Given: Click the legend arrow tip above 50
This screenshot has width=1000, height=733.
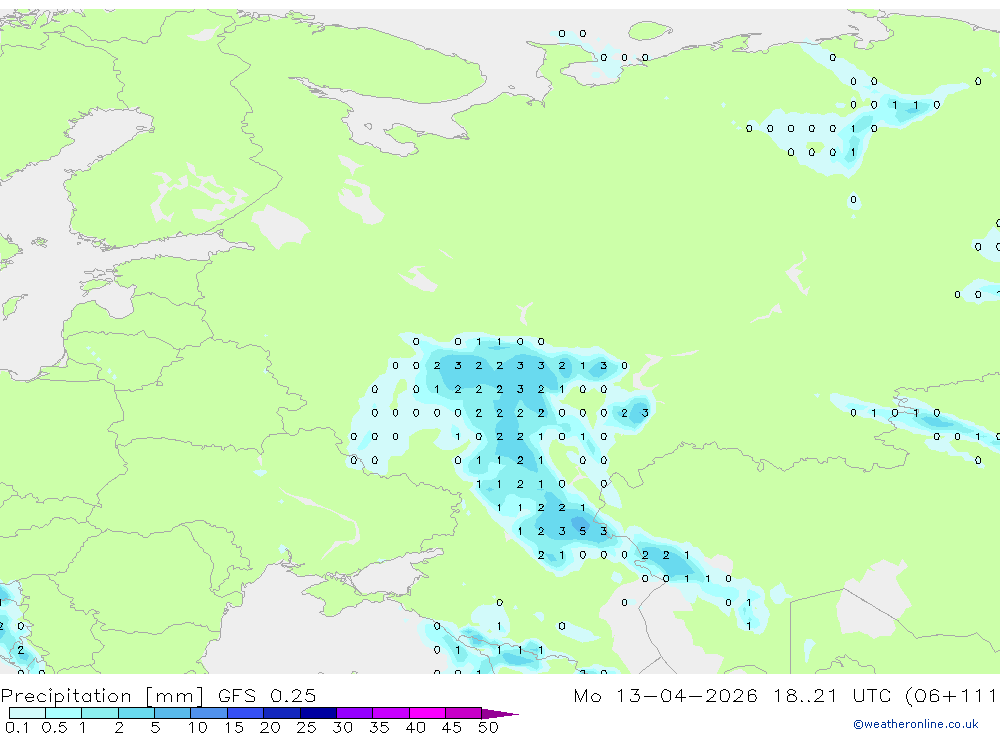Looking at the screenshot, I should click(x=501, y=714).
